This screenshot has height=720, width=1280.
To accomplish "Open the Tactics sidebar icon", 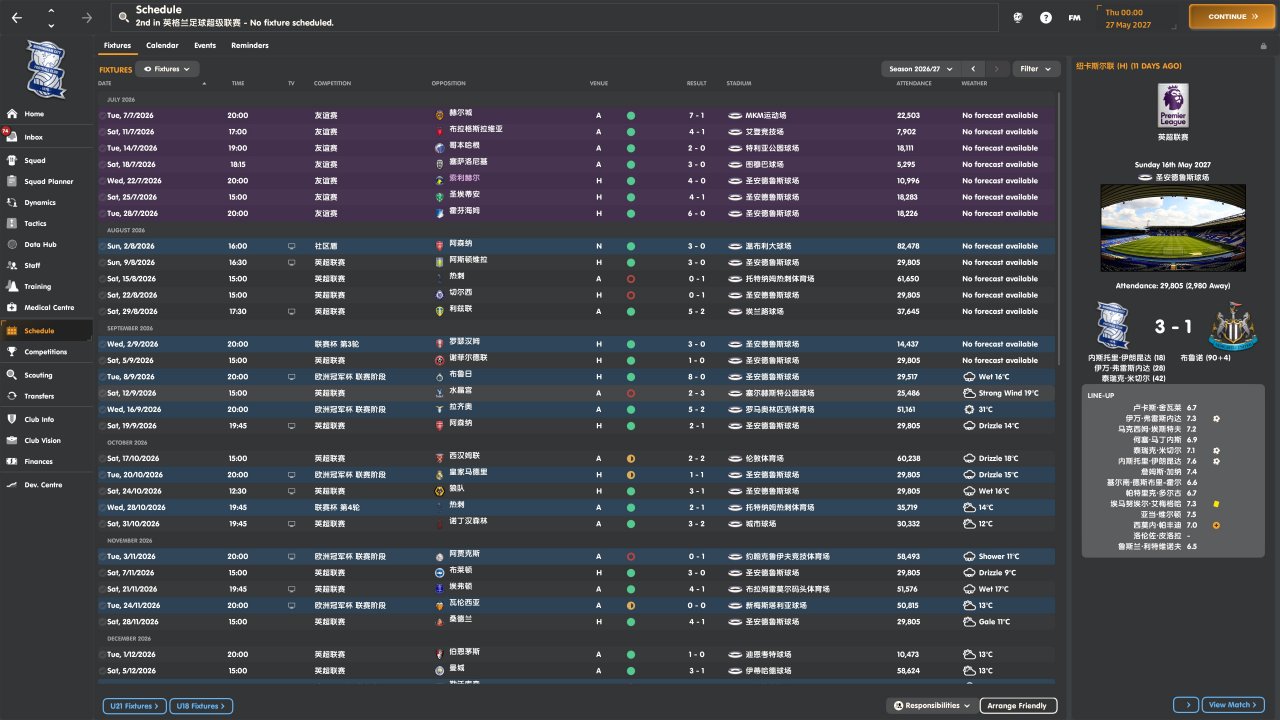I will (x=13, y=223).
